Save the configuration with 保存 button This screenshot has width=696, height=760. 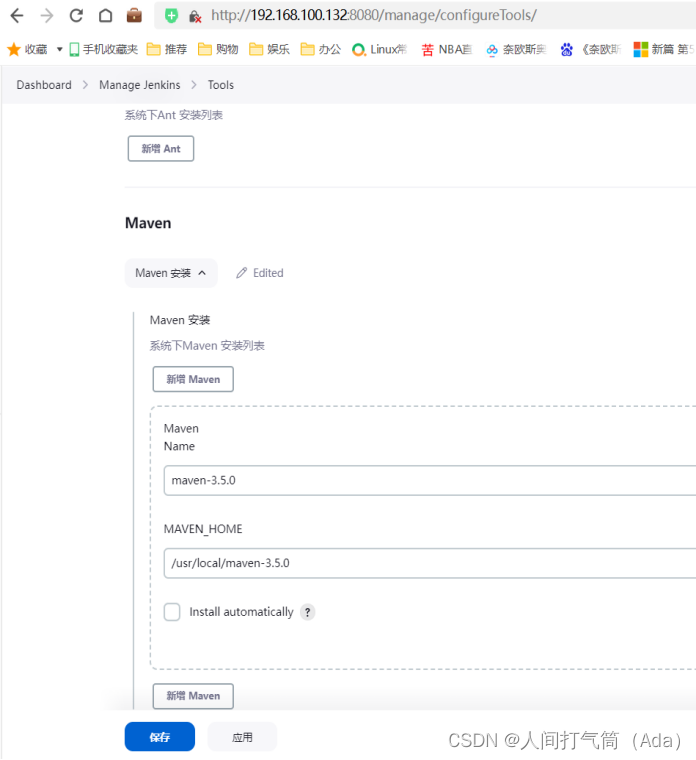[160, 737]
